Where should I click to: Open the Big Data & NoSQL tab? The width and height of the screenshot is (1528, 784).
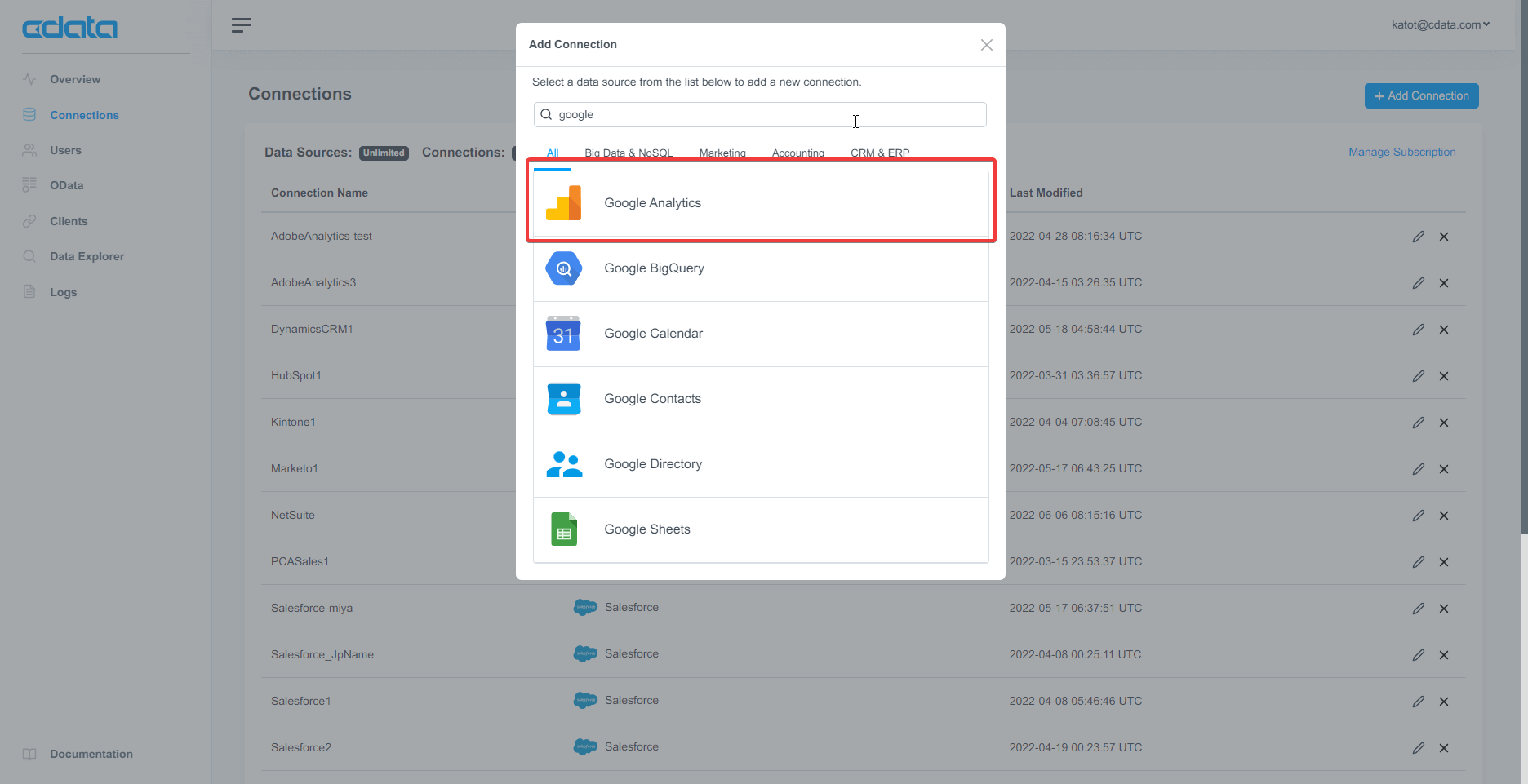[629, 153]
